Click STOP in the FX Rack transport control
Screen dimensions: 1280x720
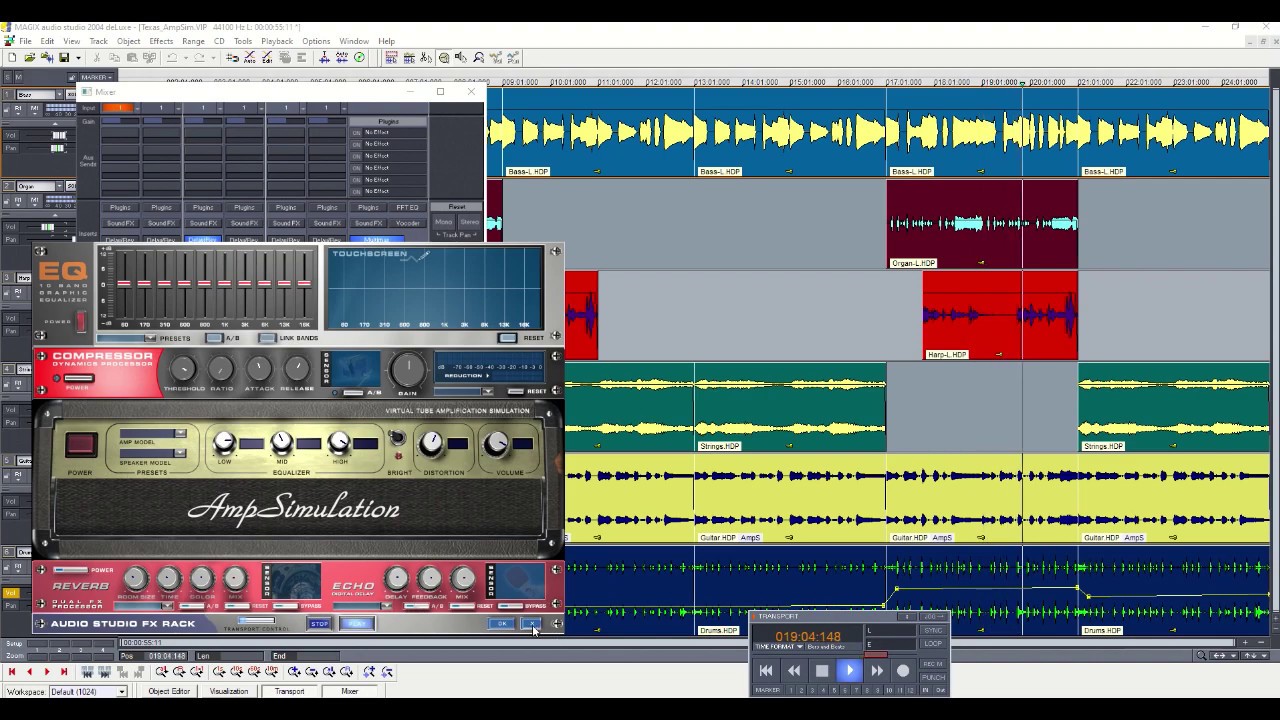coord(320,623)
